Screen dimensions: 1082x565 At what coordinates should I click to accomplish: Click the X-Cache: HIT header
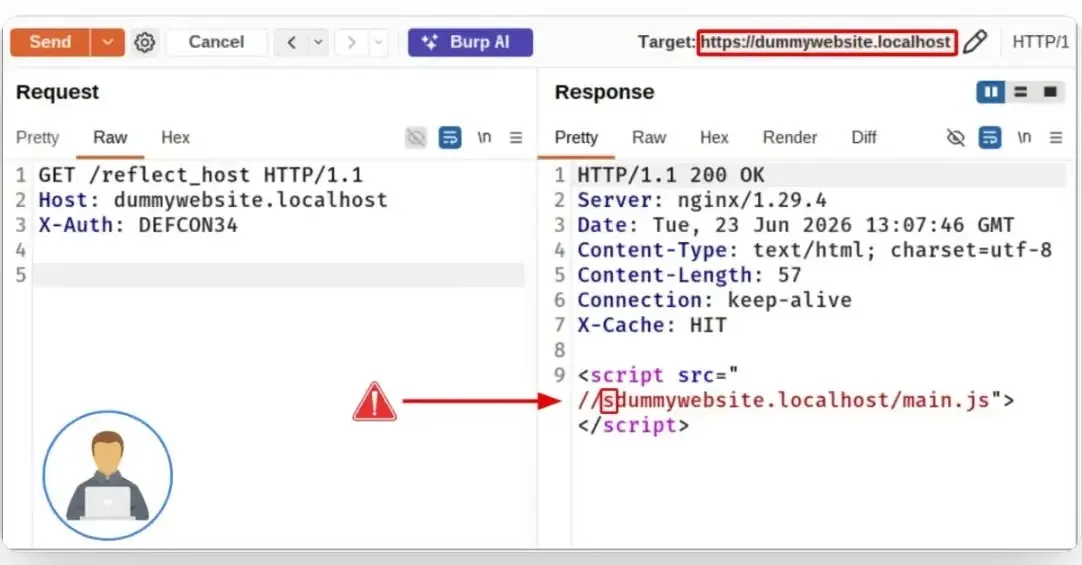[652, 325]
